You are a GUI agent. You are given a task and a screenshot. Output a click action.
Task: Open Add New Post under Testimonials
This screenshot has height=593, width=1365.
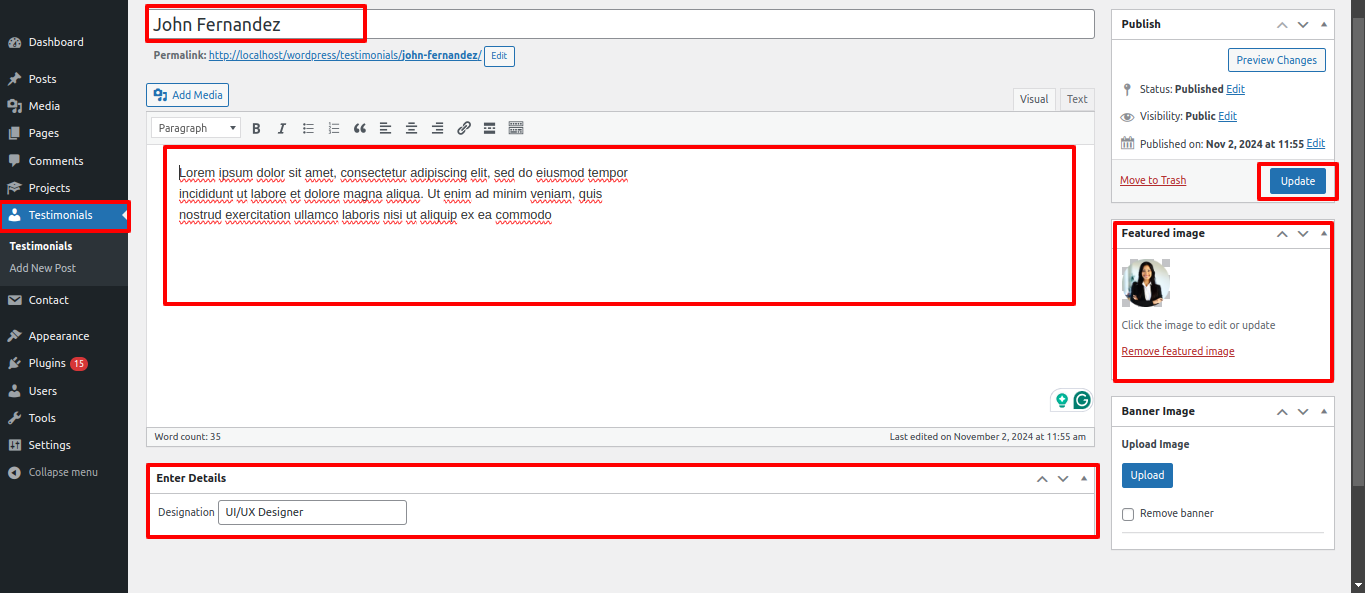[43, 268]
